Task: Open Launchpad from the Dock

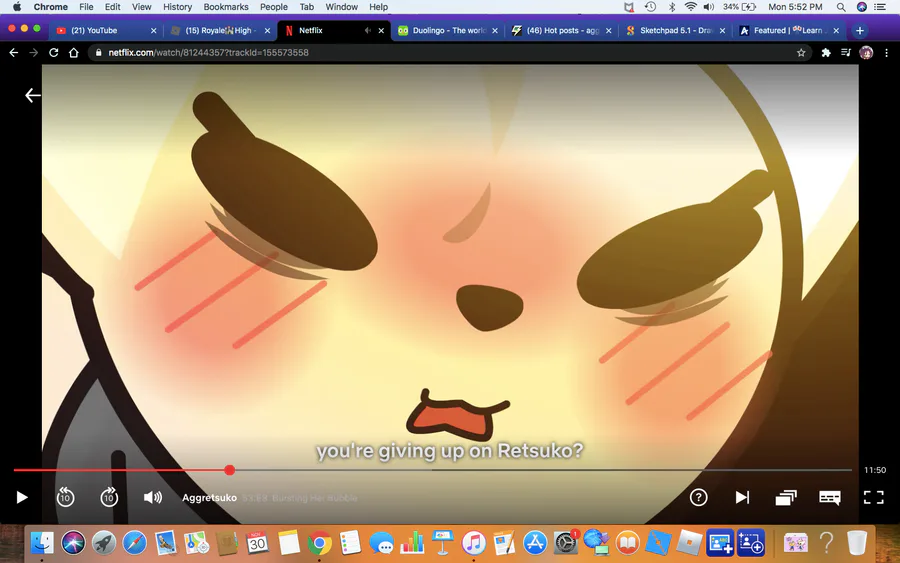Action: click(x=104, y=542)
